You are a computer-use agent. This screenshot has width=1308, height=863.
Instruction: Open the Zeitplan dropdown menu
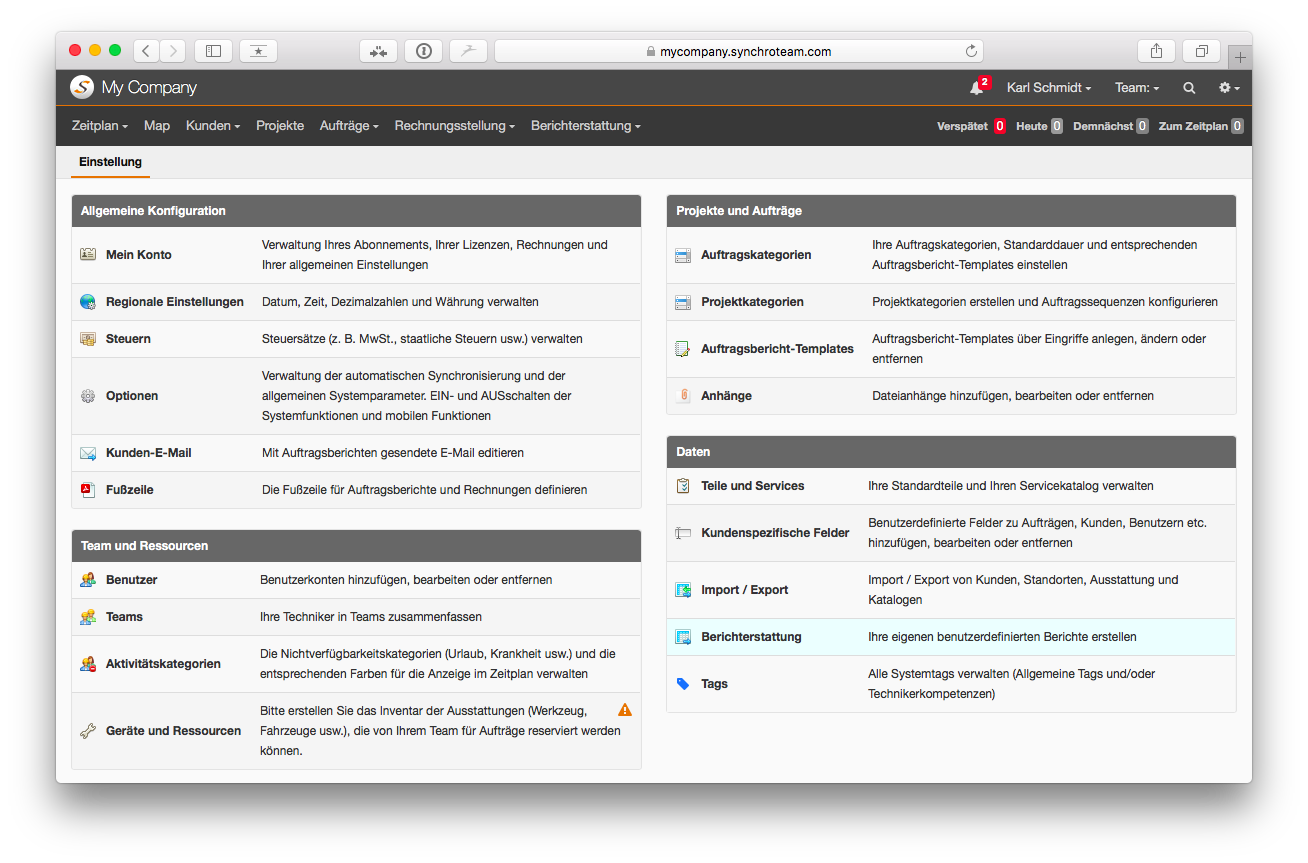pyautogui.click(x=100, y=126)
